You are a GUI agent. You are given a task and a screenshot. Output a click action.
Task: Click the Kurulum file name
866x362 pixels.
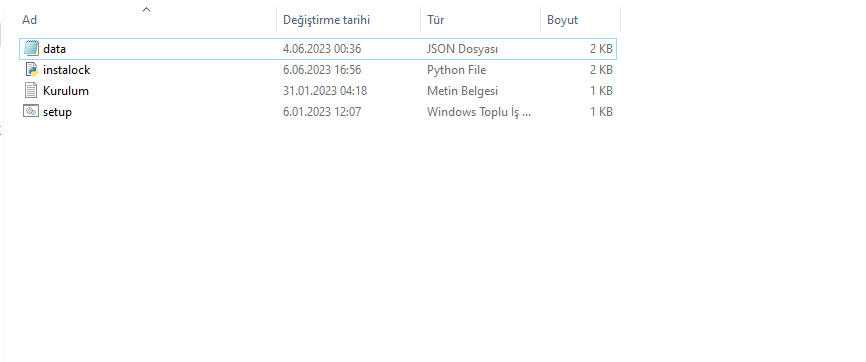(66, 91)
